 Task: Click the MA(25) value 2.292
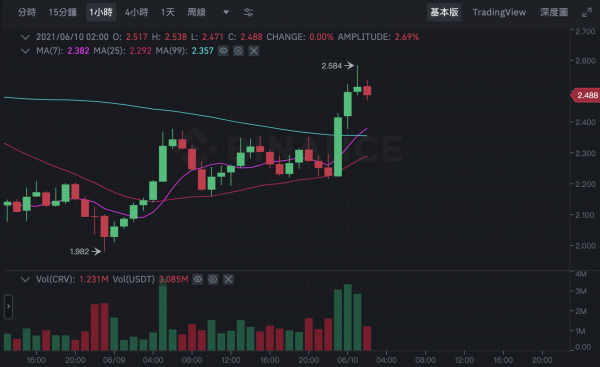point(140,51)
